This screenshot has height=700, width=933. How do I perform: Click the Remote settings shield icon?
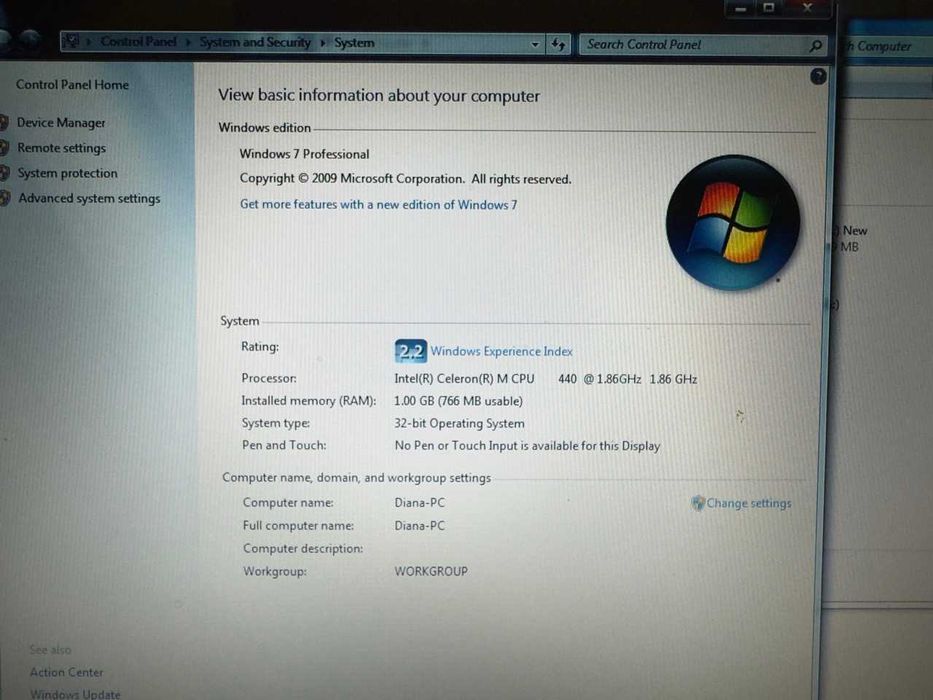click(4, 148)
